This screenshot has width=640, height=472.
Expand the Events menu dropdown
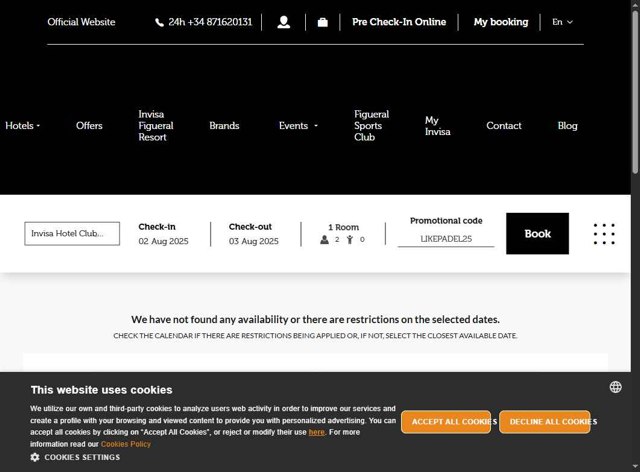point(298,126)
